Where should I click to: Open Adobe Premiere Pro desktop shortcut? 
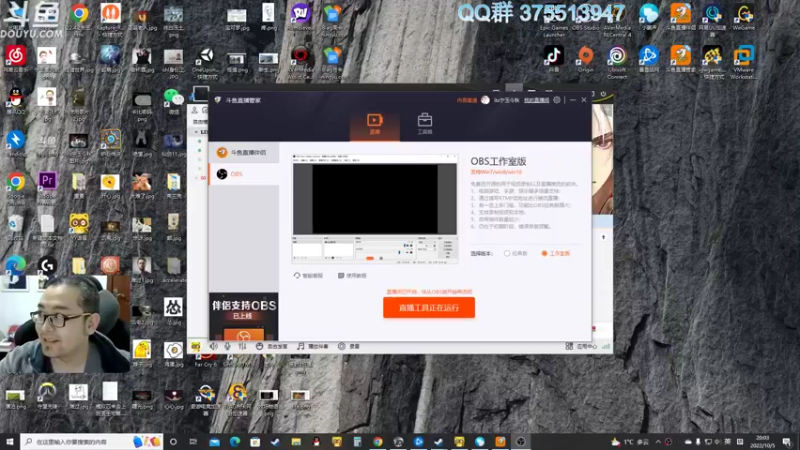click(47, 184)
